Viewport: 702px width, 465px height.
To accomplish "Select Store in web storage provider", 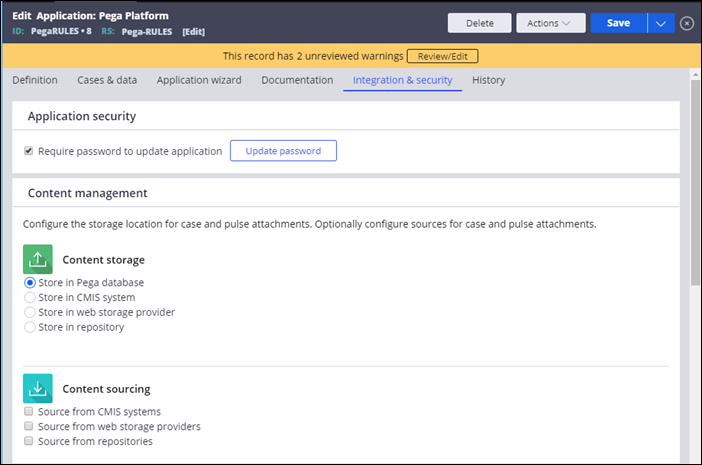I will 30,312.
